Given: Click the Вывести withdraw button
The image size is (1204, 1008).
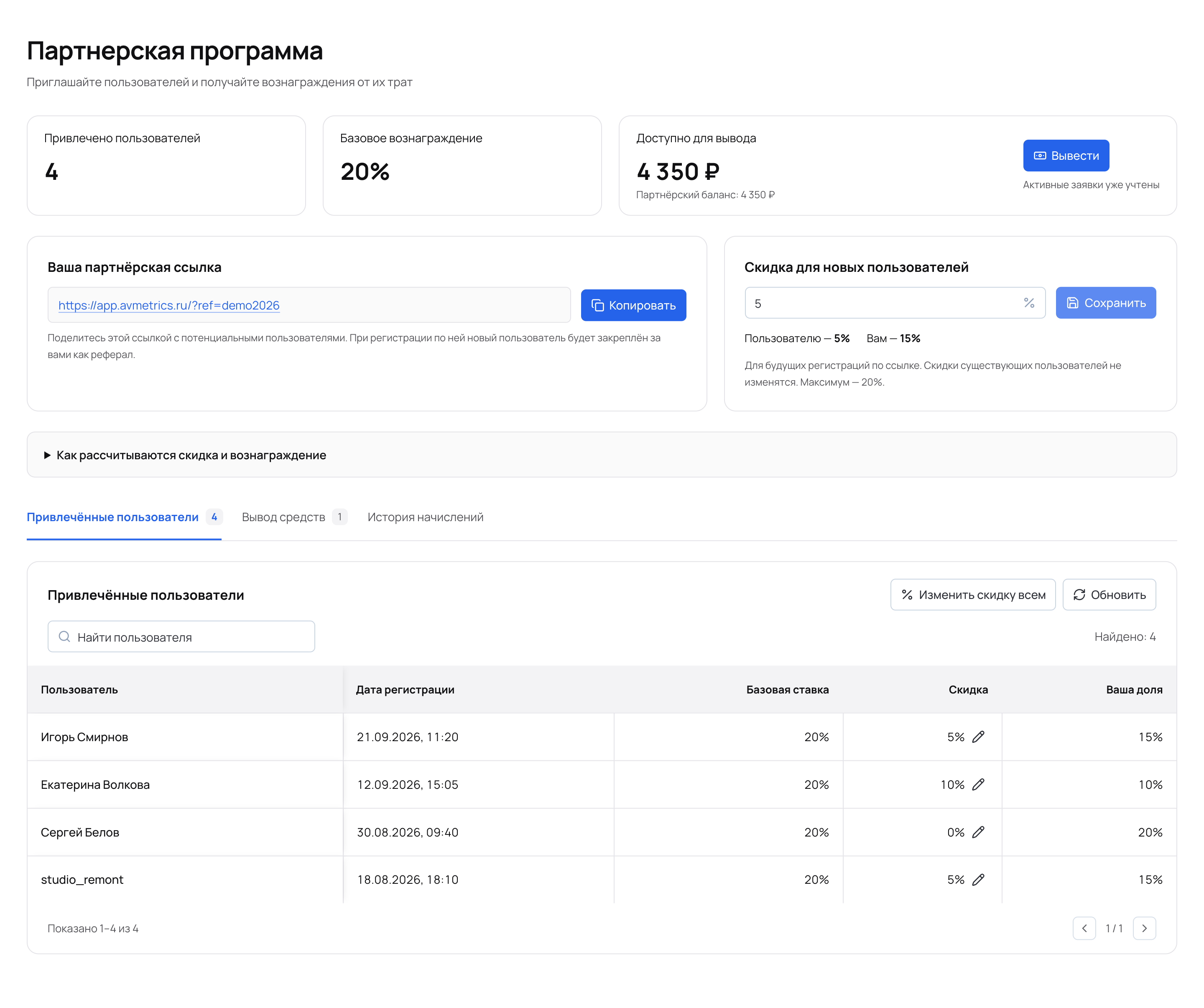Looking at the screenshot, I should 1066,156.
